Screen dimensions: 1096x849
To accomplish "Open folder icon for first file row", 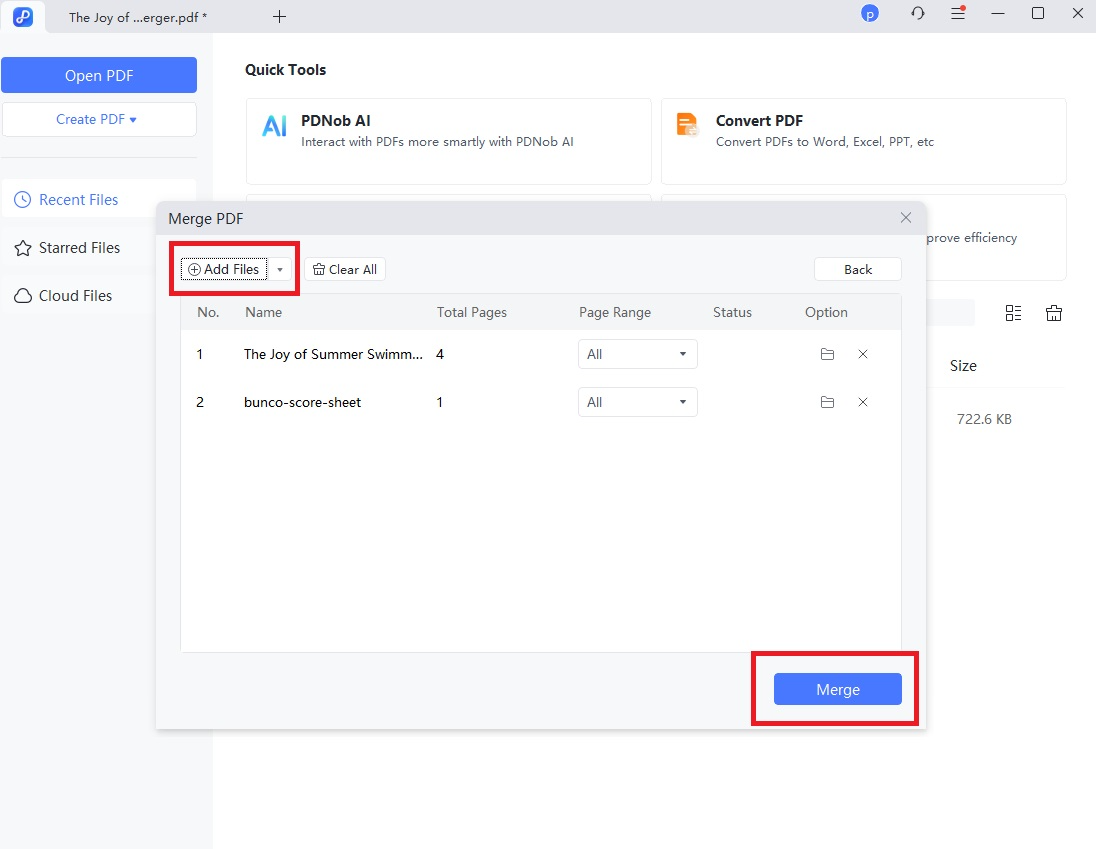I will [x=827, y=354].
